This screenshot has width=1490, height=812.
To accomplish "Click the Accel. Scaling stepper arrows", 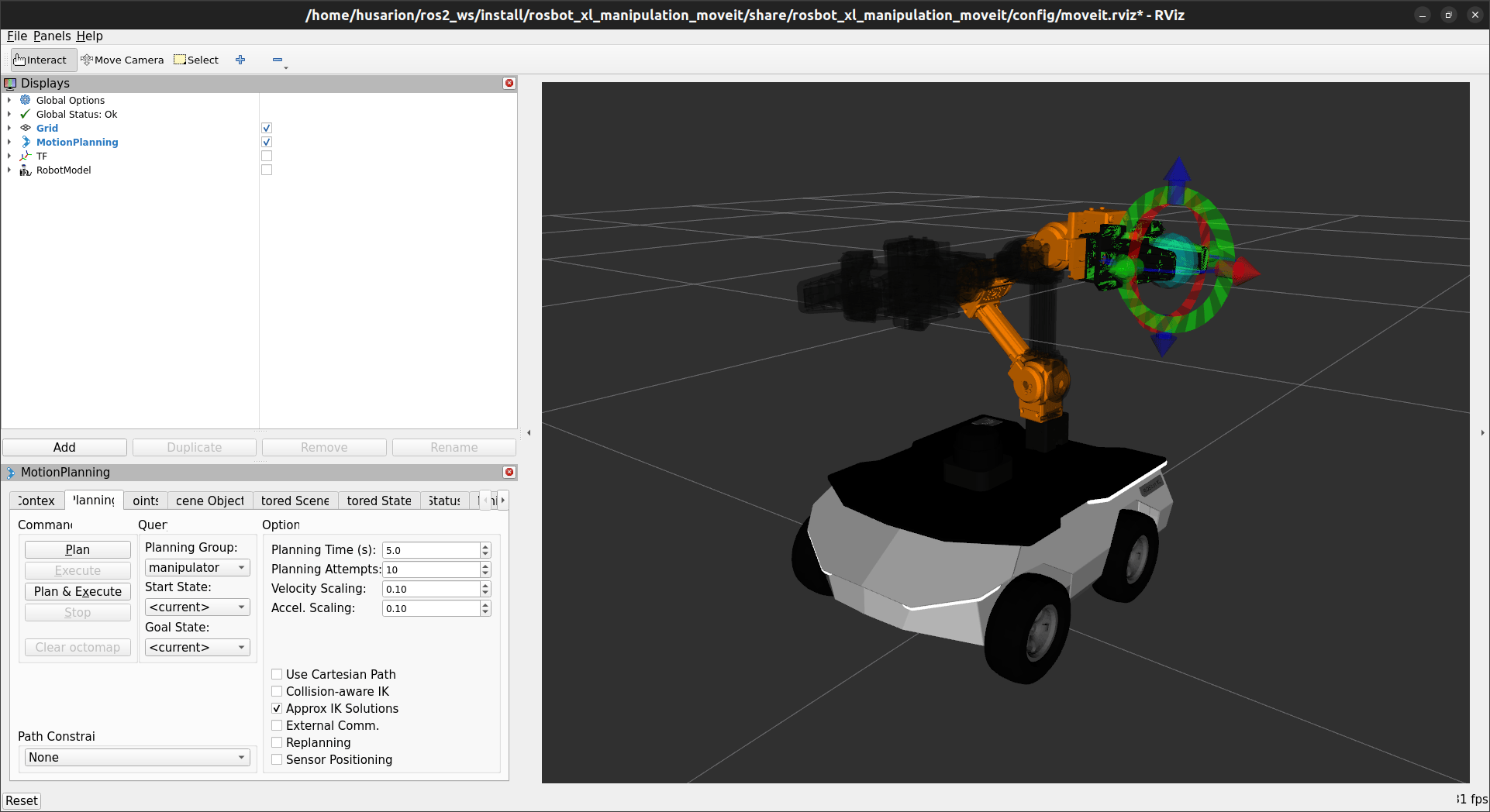I will (485, 608).
